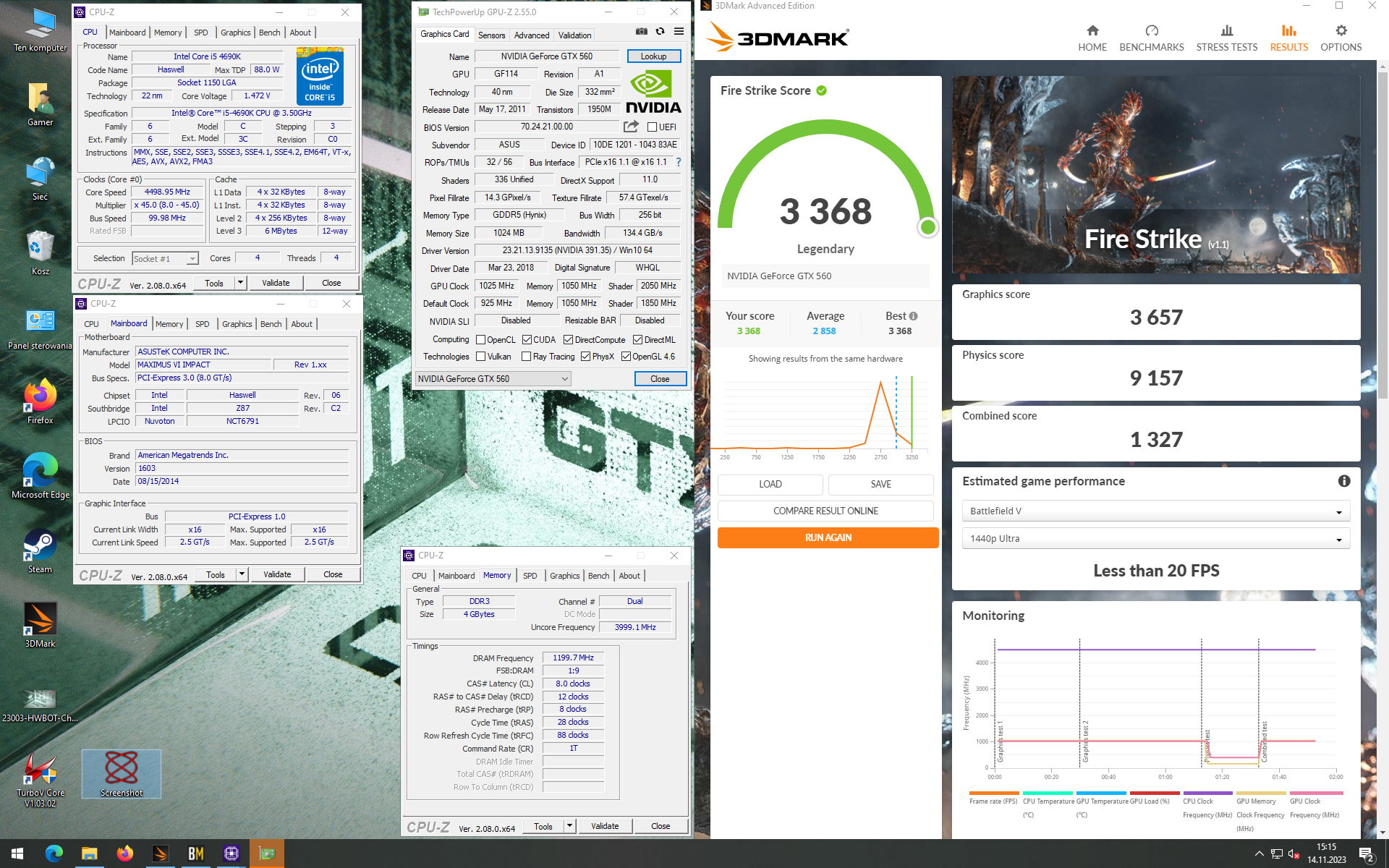Open 3DMark OPTIONS gear
Screen dimensions: 1389x868
click(1341, 38)
